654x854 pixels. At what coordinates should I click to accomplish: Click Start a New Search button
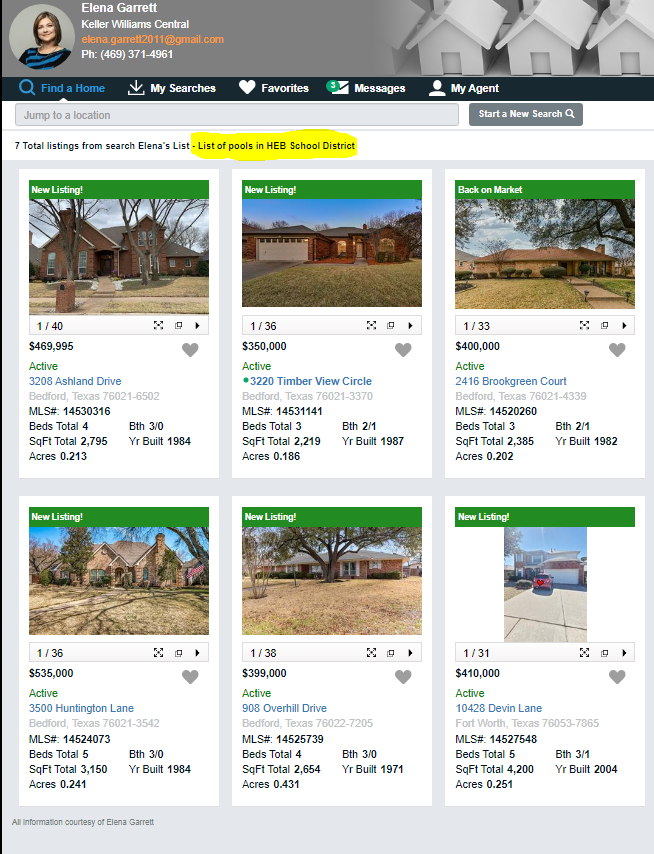coord(526,114)
